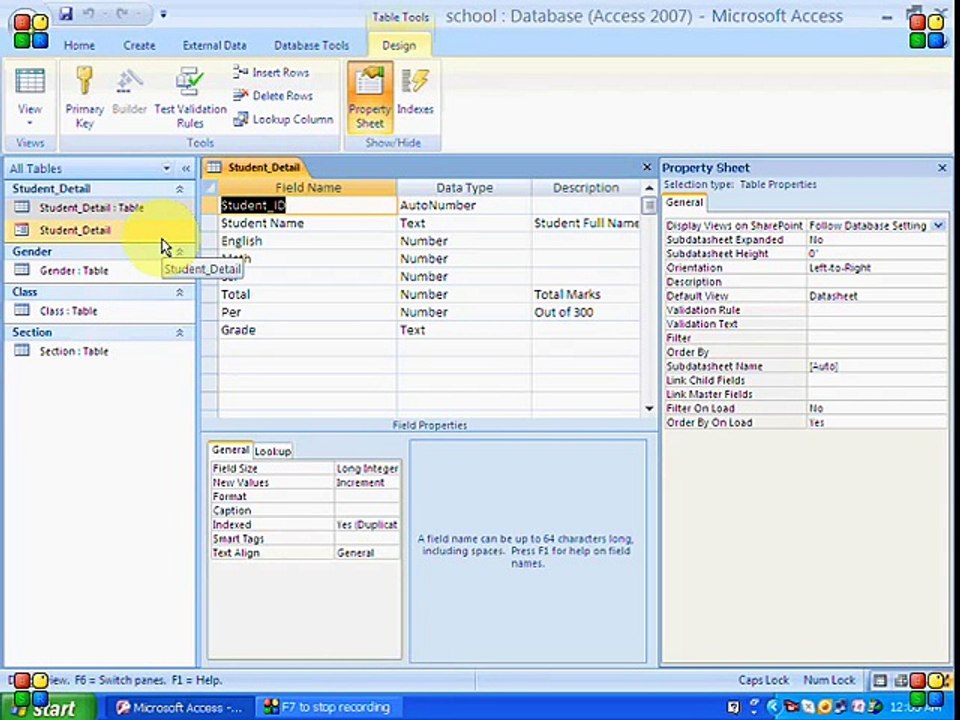
Task: Click the Subdatasheet Expanded No value
Action: click(x=877, y=240)
